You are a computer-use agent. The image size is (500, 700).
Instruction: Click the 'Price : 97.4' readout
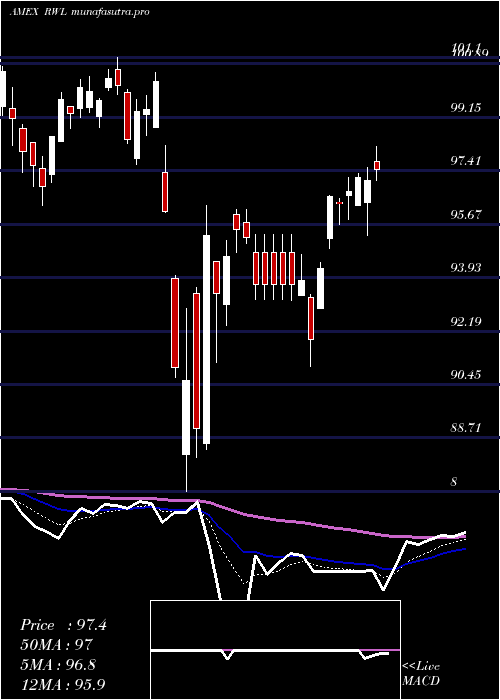[63, 625]
